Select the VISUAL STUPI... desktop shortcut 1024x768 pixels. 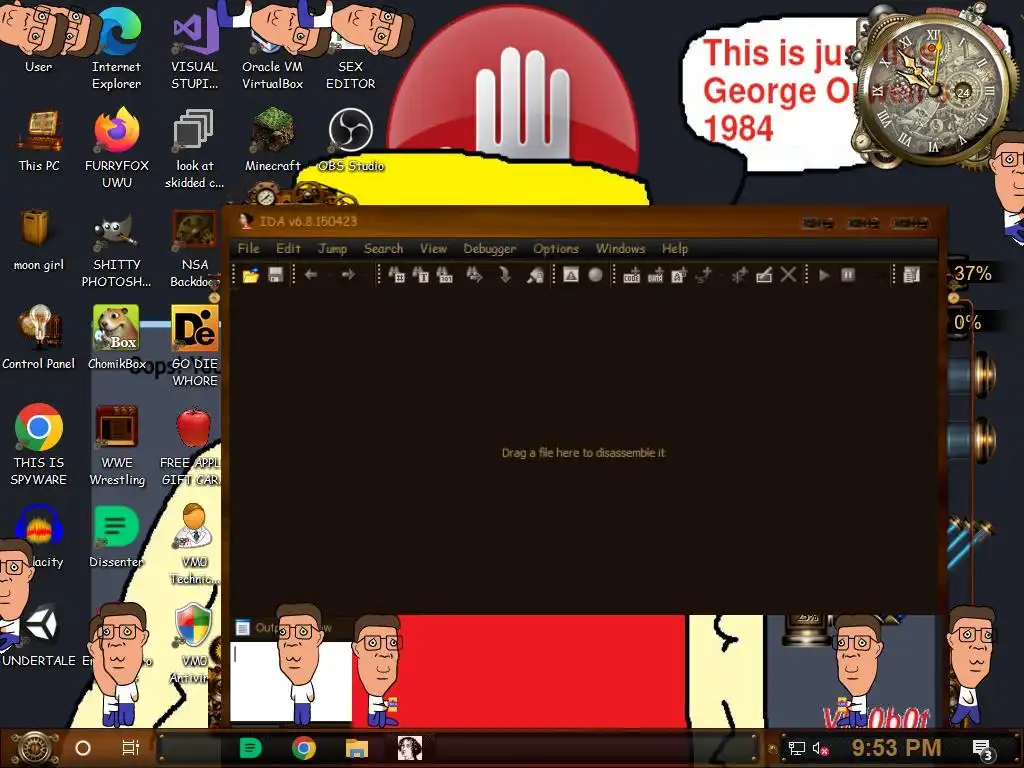194,49
